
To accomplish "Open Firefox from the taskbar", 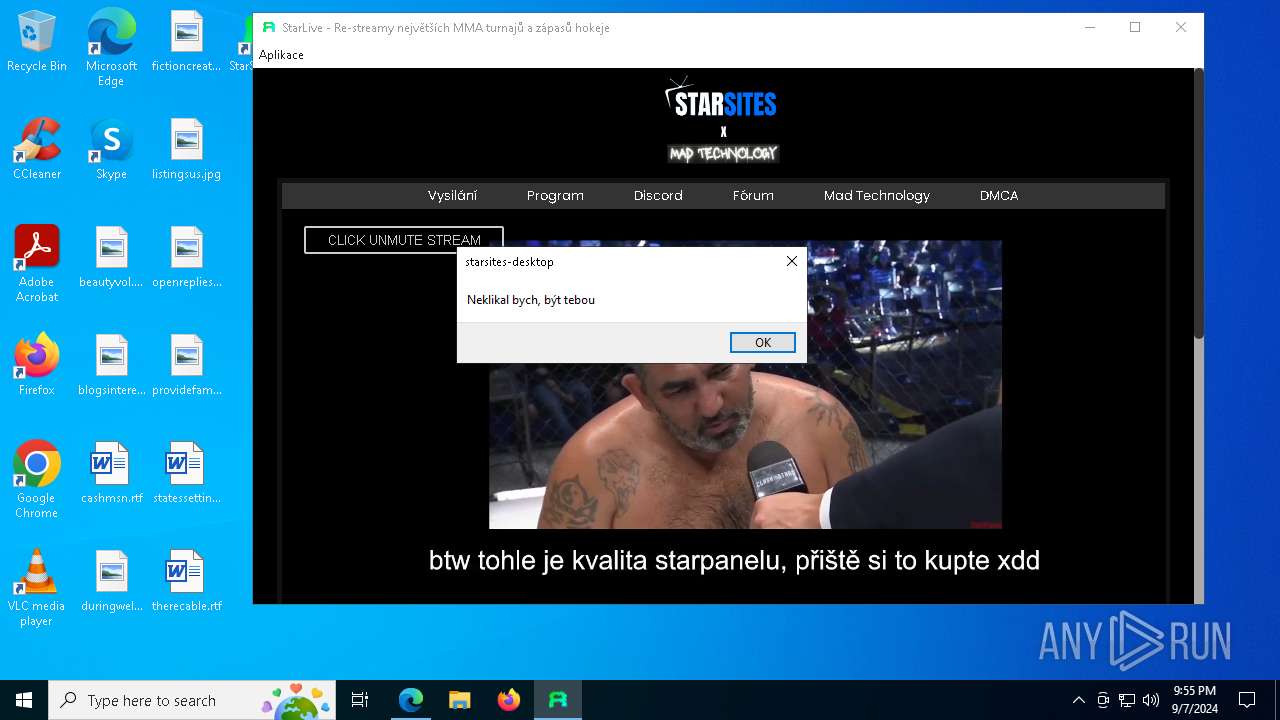I will click(508, 700).
